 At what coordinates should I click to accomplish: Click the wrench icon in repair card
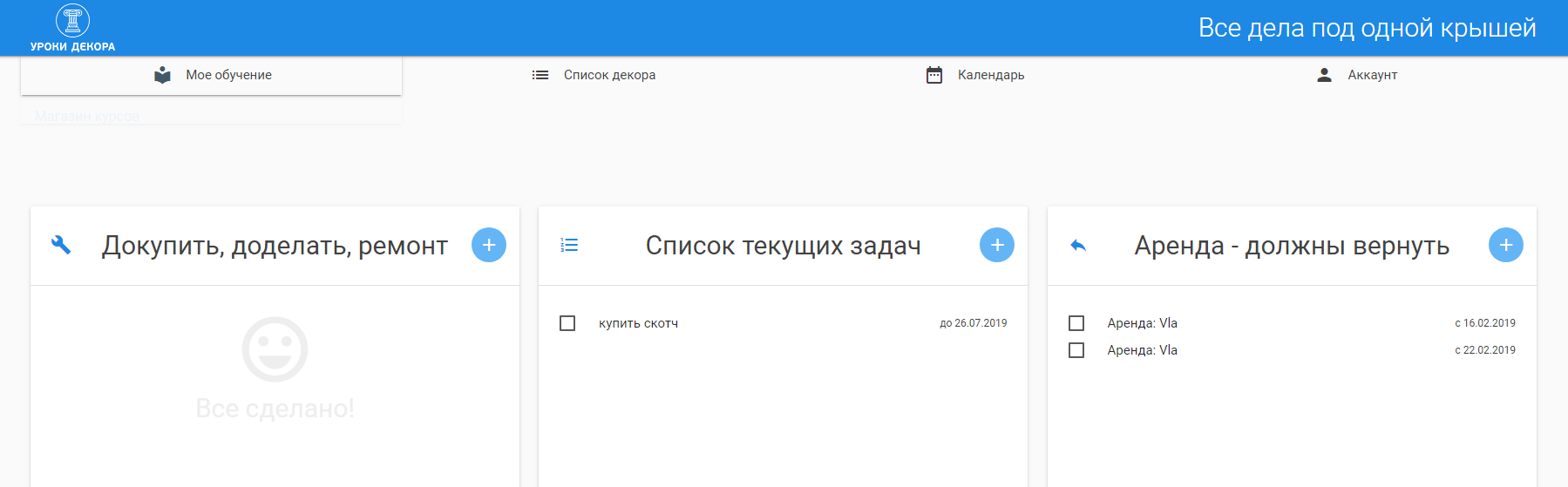61,246
